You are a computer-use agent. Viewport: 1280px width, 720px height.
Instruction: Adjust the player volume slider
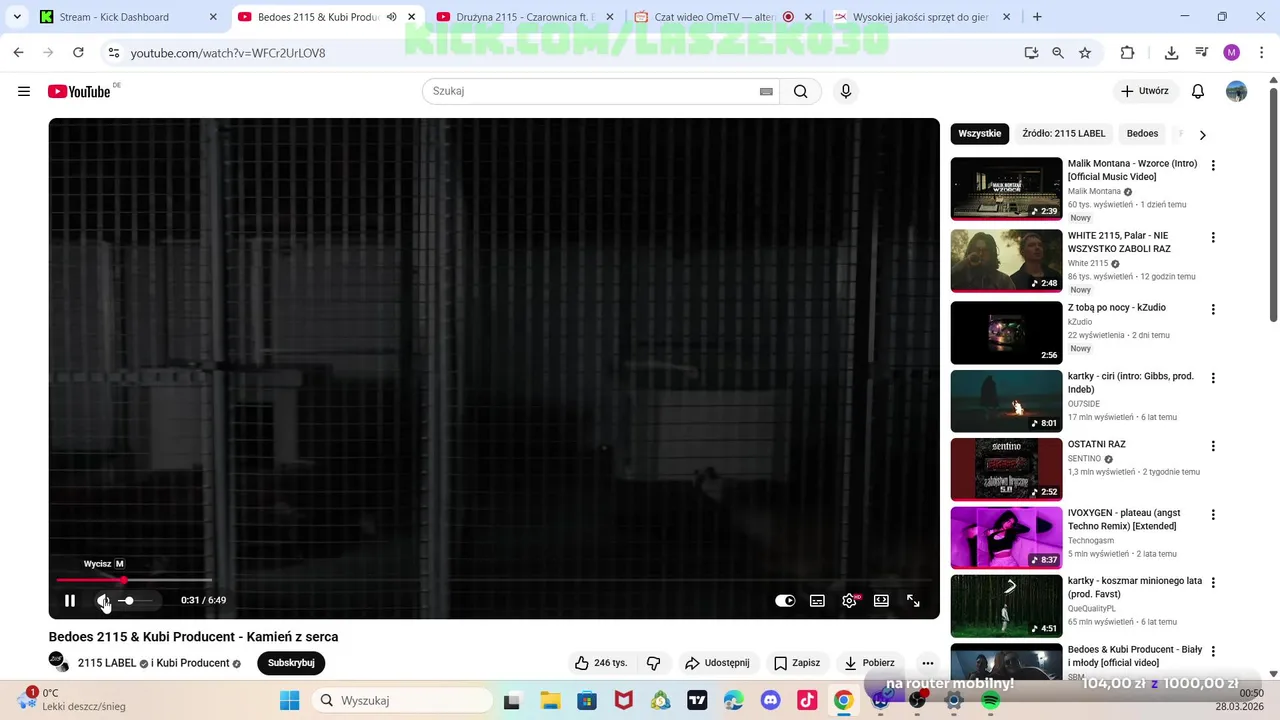pyautogui.click(x=135, y=601)
